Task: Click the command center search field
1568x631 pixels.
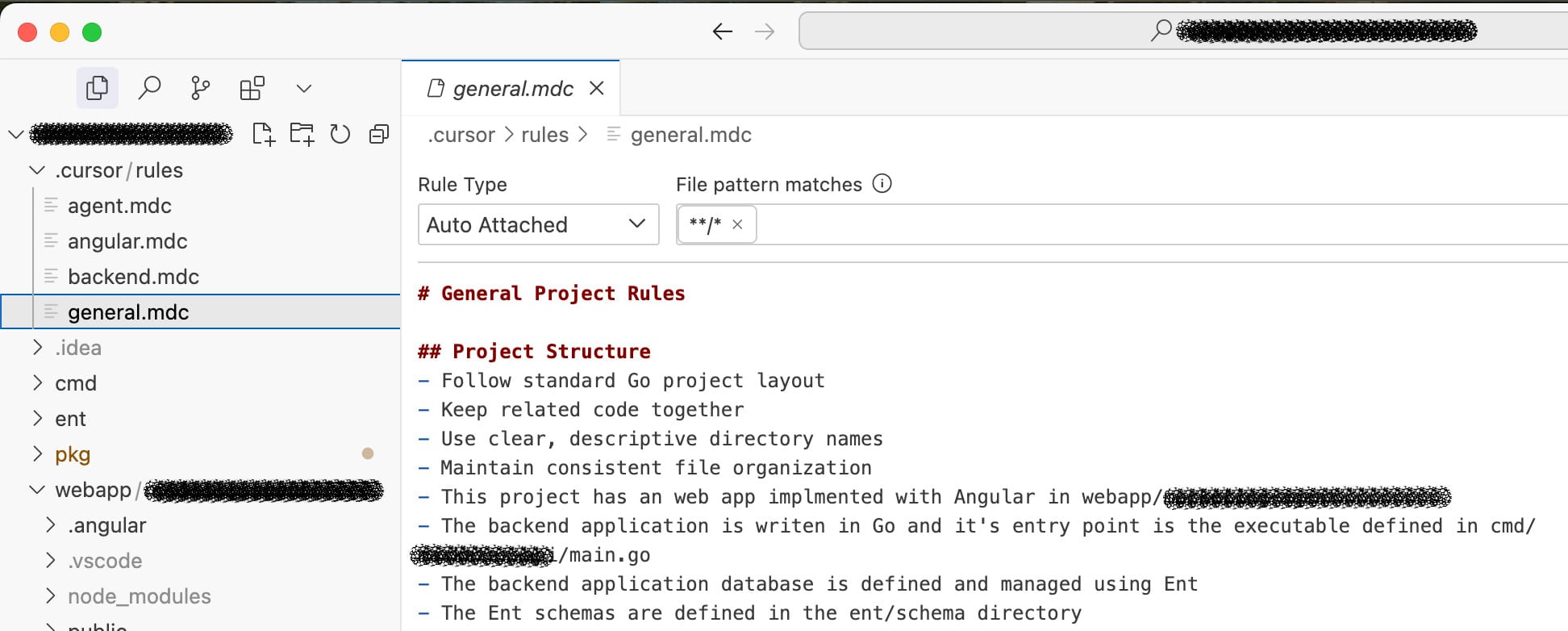Action: 1183,31
